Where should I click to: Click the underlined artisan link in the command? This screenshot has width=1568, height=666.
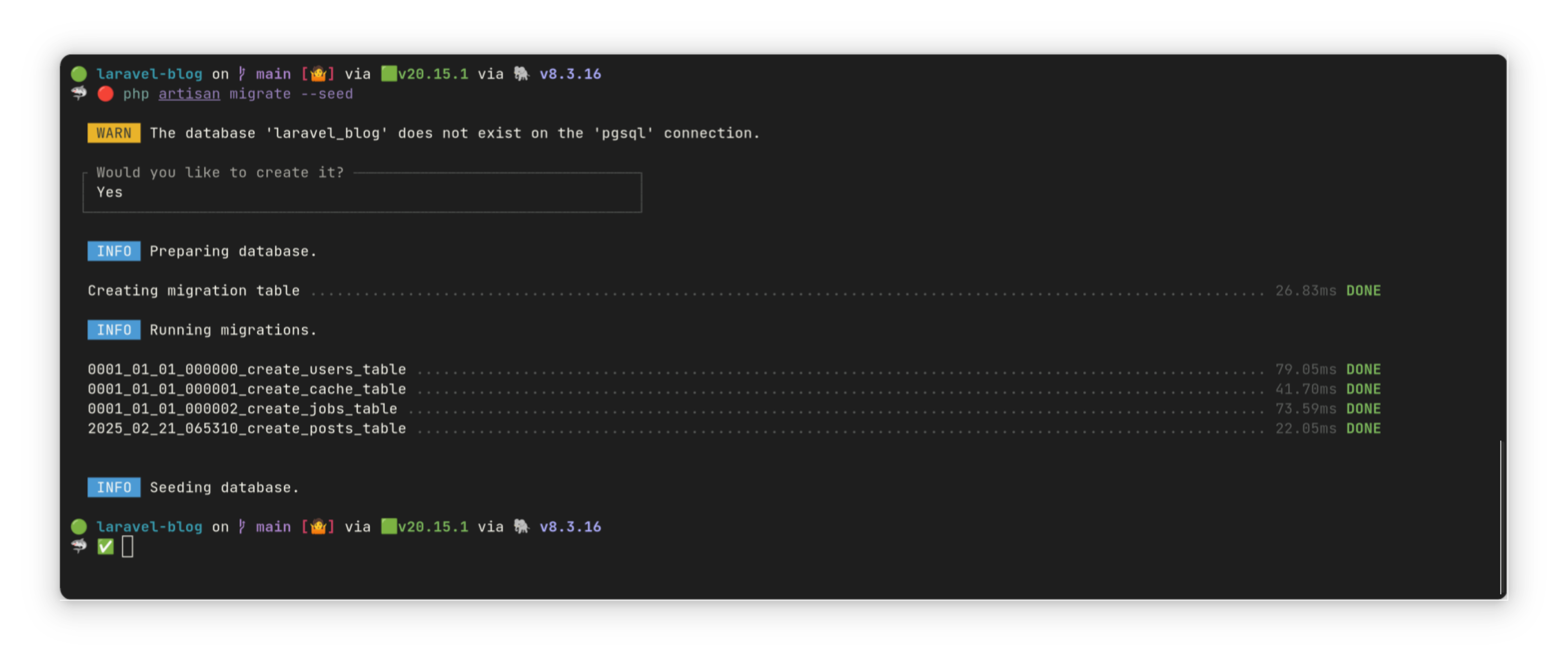click(x=189, y=94)
